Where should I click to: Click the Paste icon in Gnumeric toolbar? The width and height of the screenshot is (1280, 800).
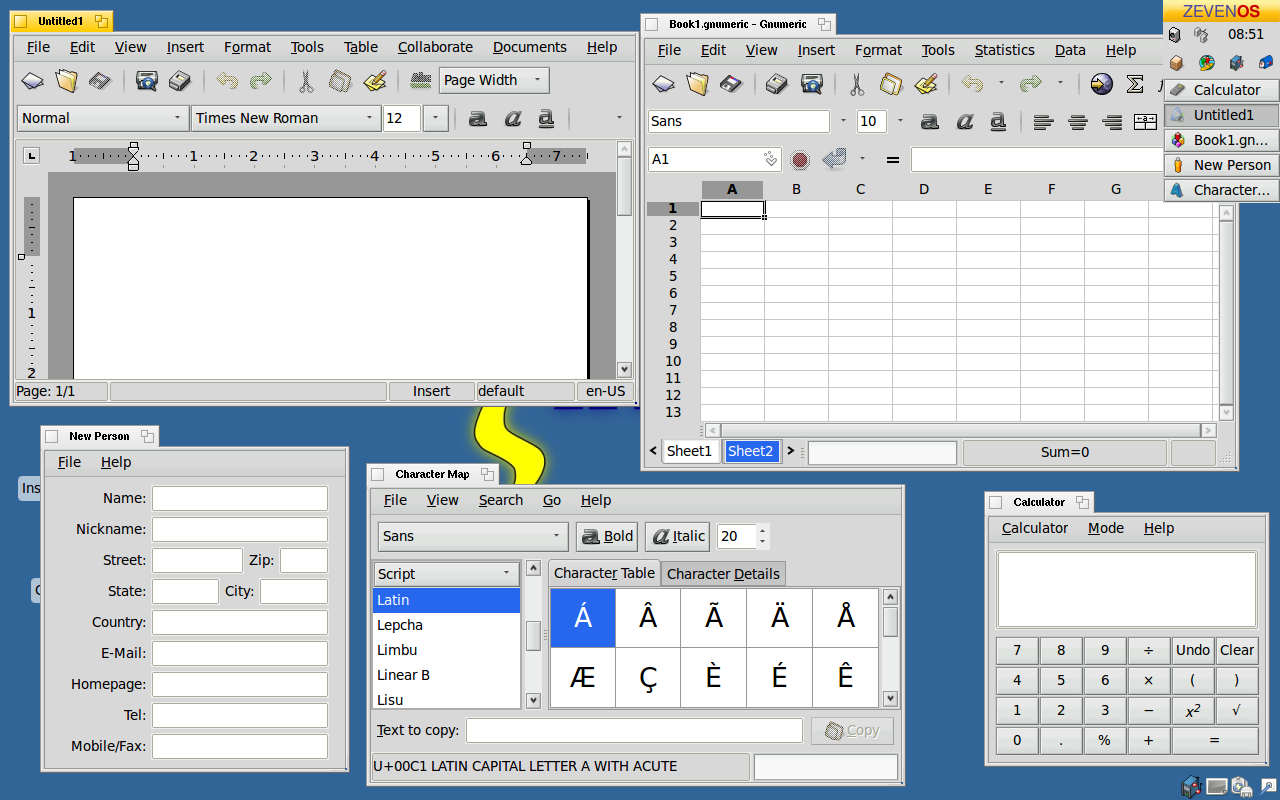point(926,84)
